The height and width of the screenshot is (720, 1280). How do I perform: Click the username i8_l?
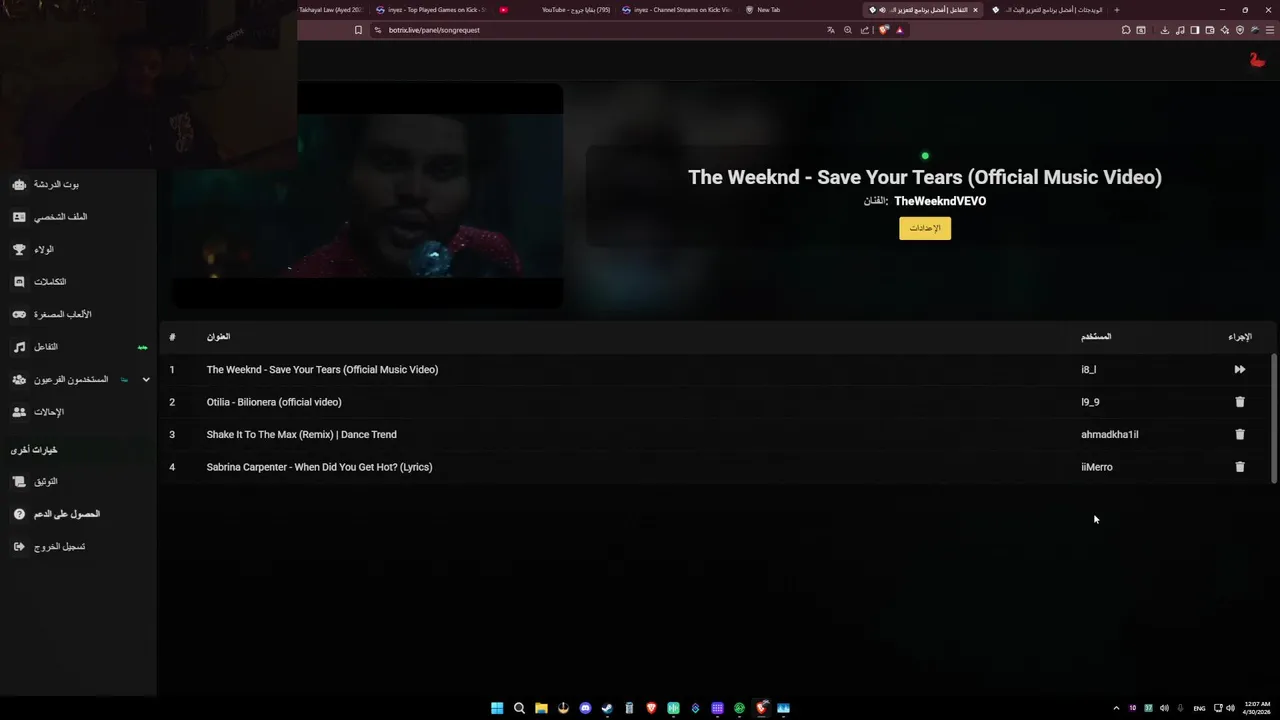click(1088, 370)
